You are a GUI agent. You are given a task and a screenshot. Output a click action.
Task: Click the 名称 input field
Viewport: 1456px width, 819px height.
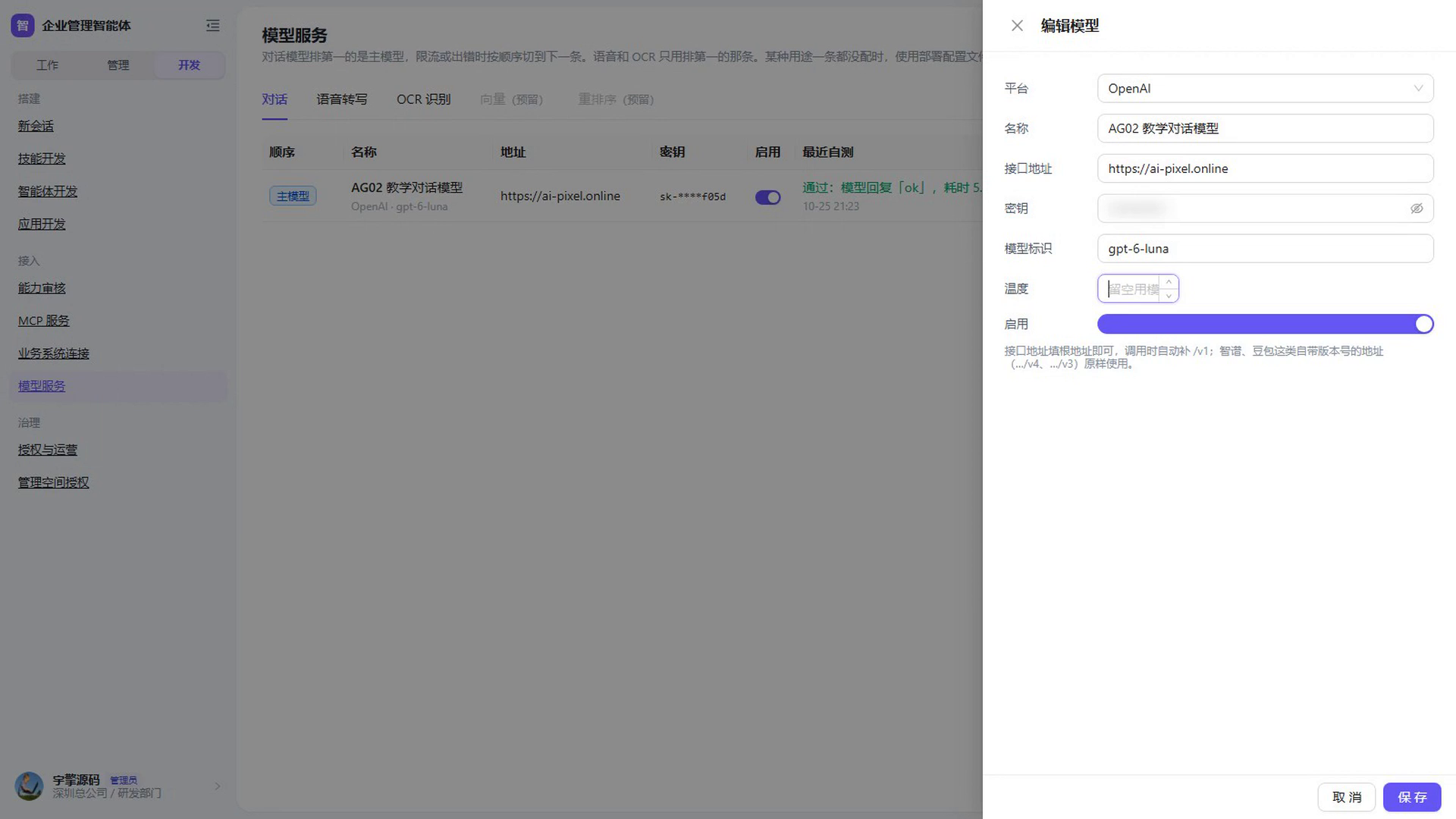[x=1265, y=128]
